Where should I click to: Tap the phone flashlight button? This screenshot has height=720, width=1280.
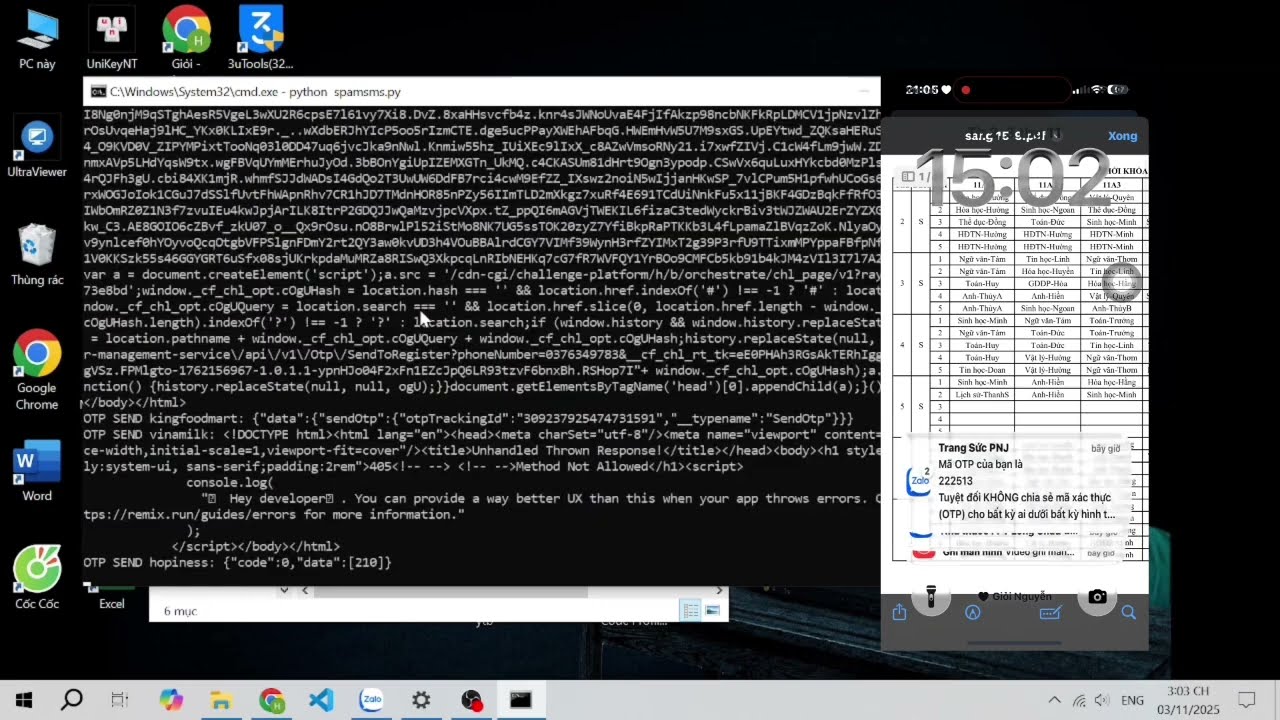[931, 597]
